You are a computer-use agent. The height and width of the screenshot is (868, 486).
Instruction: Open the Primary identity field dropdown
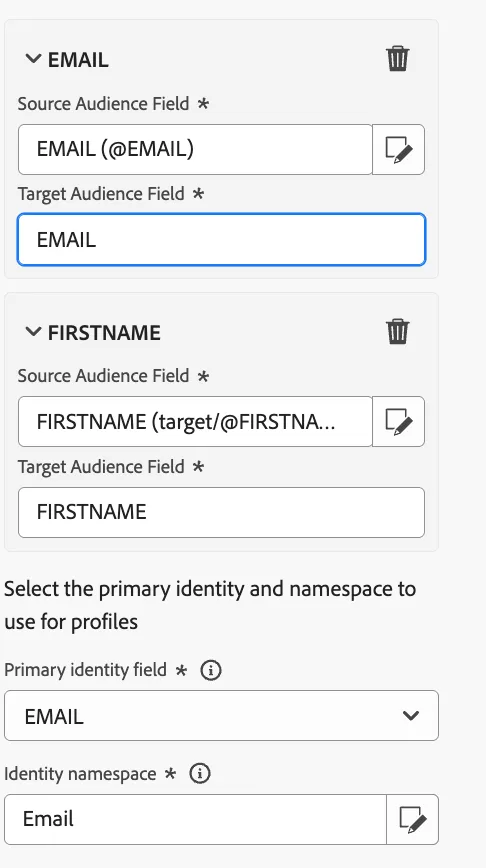(221, 716)
